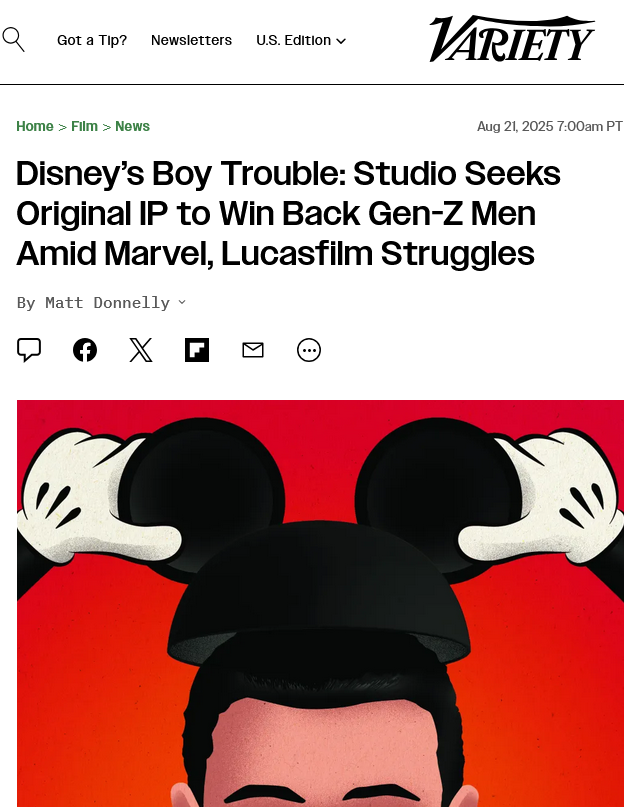
Task: Expand the U.S. Edition dropdown
Action: [301, 40]
